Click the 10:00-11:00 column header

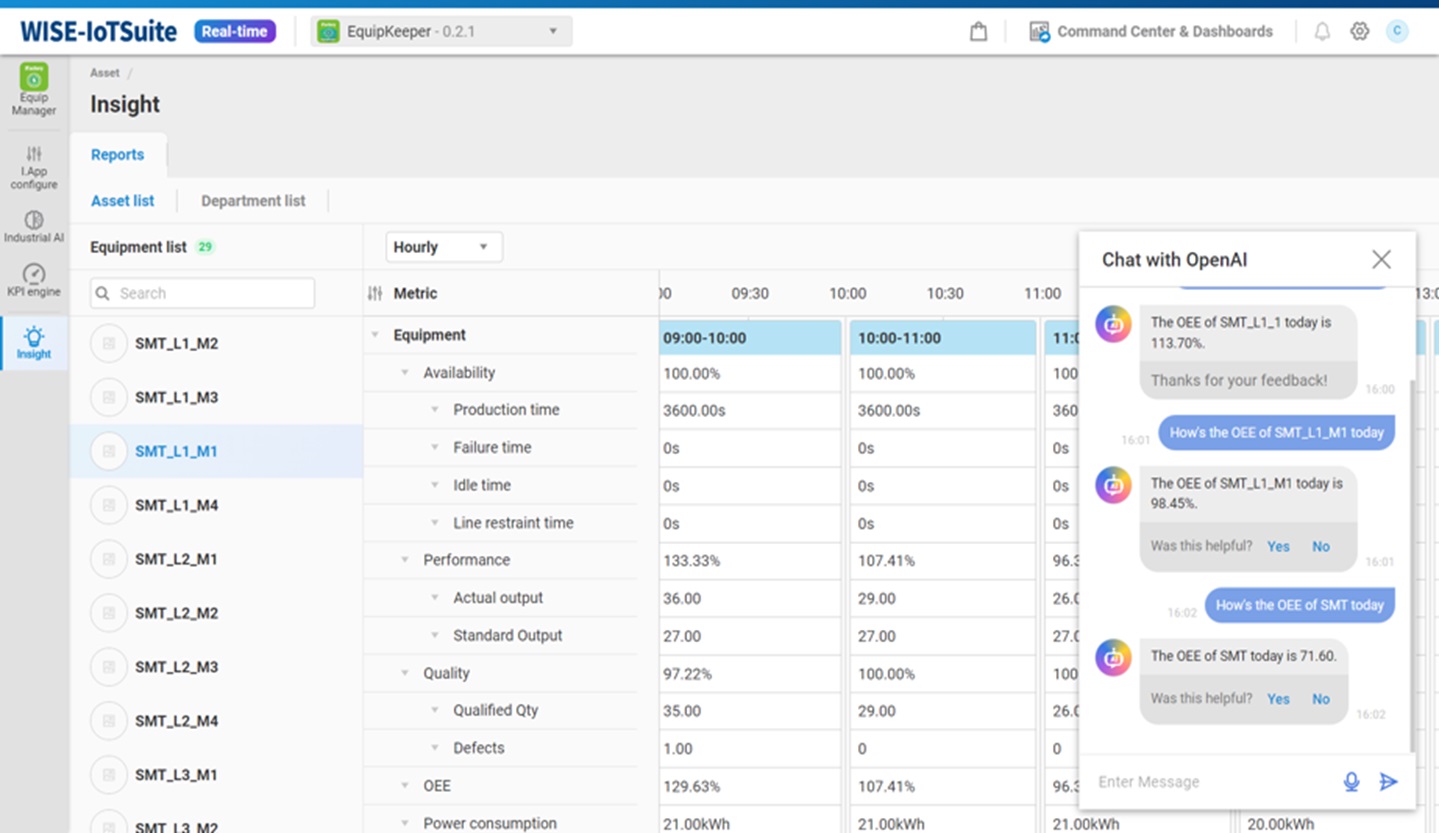click(943, 338)
